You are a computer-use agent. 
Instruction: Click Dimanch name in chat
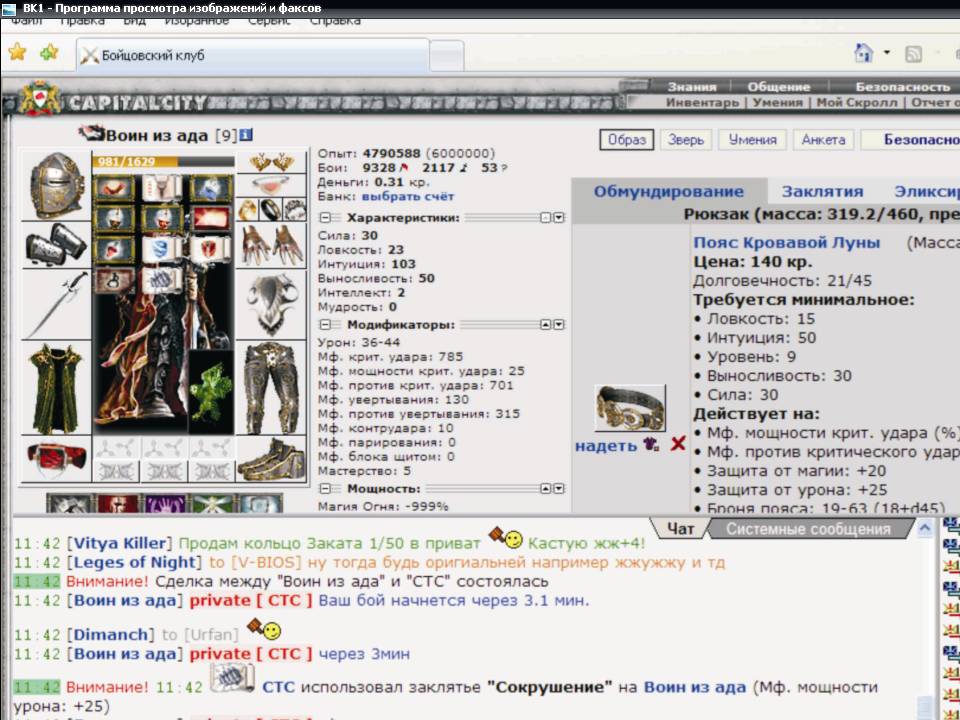point(111,634)
